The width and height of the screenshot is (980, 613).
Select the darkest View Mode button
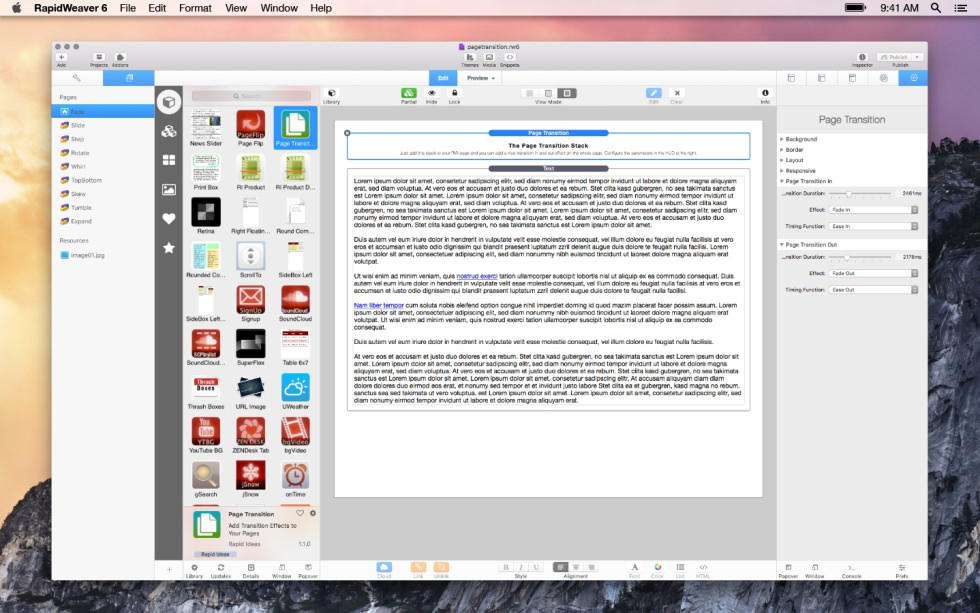567,93
